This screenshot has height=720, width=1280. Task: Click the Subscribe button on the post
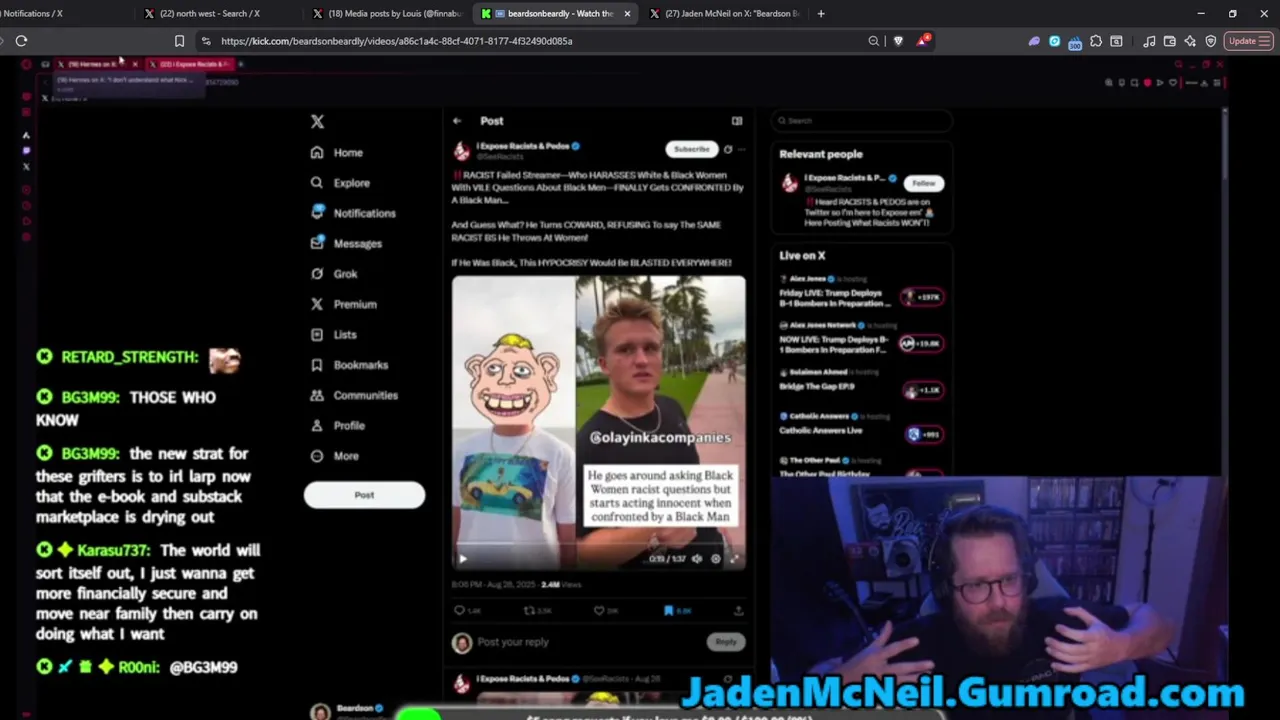(x=691, y=149)
